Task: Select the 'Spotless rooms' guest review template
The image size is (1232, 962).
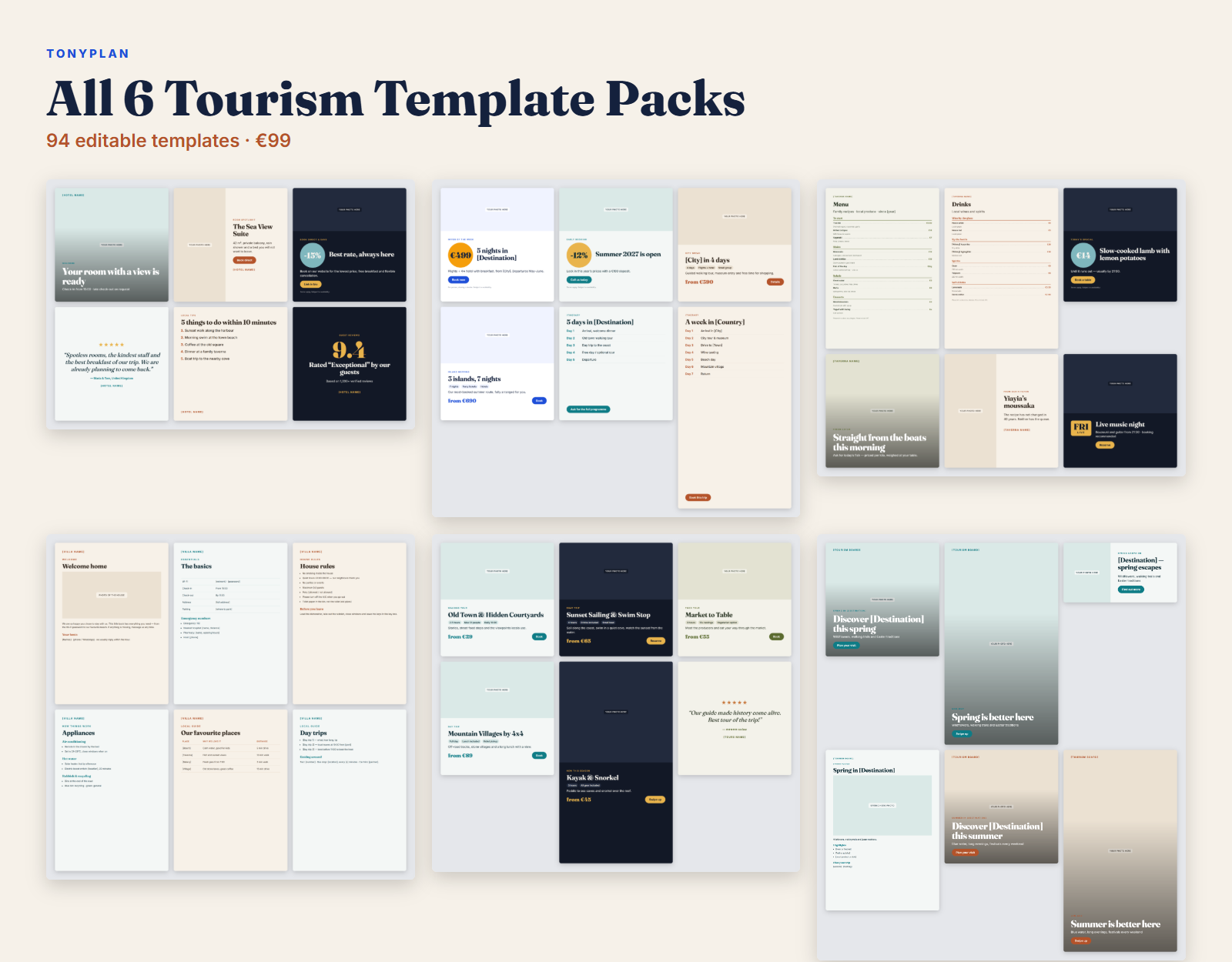Action: (x=112, y=364)
